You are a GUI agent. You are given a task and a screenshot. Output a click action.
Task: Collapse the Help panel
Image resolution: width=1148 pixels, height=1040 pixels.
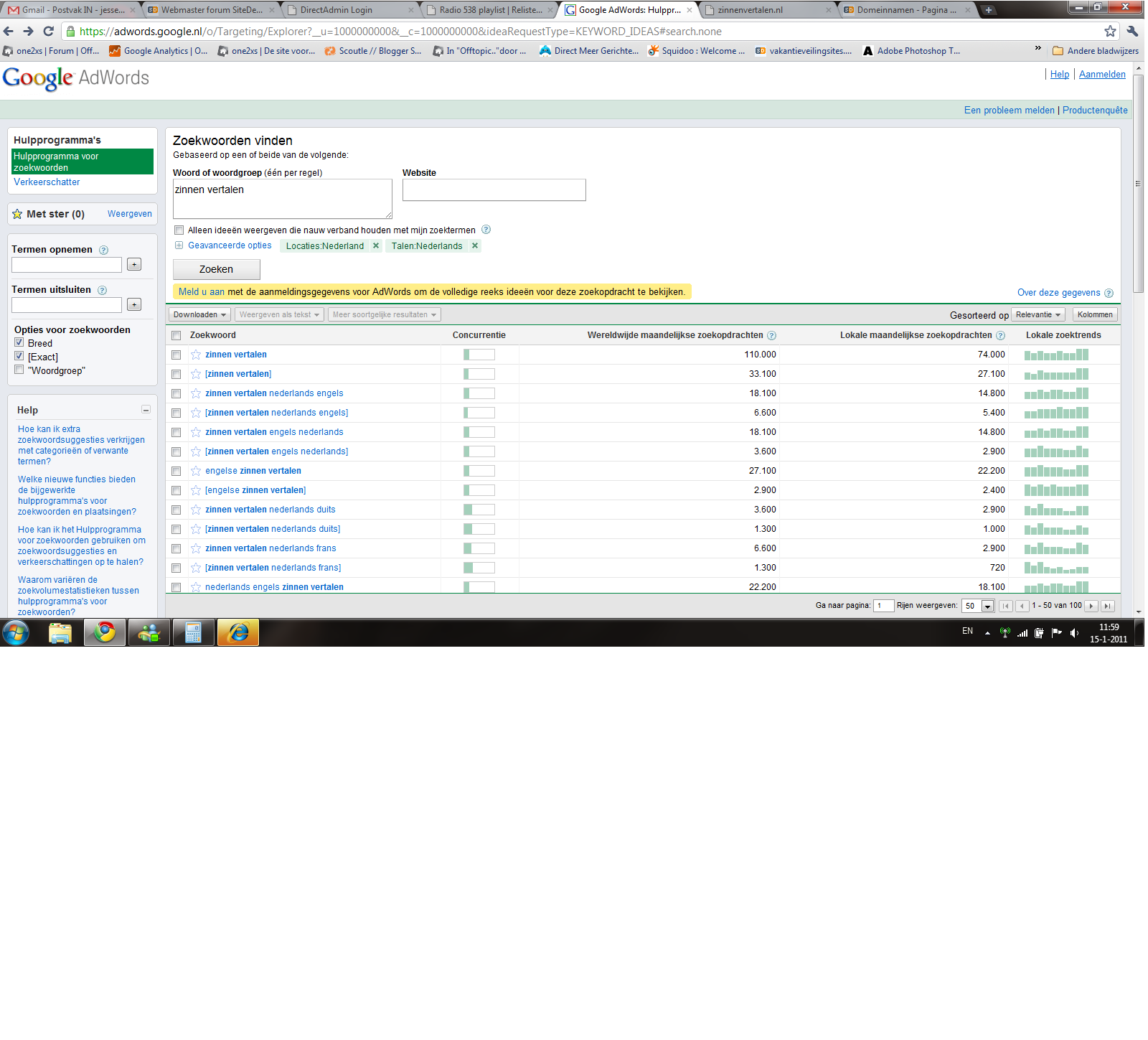pos(146,410)
